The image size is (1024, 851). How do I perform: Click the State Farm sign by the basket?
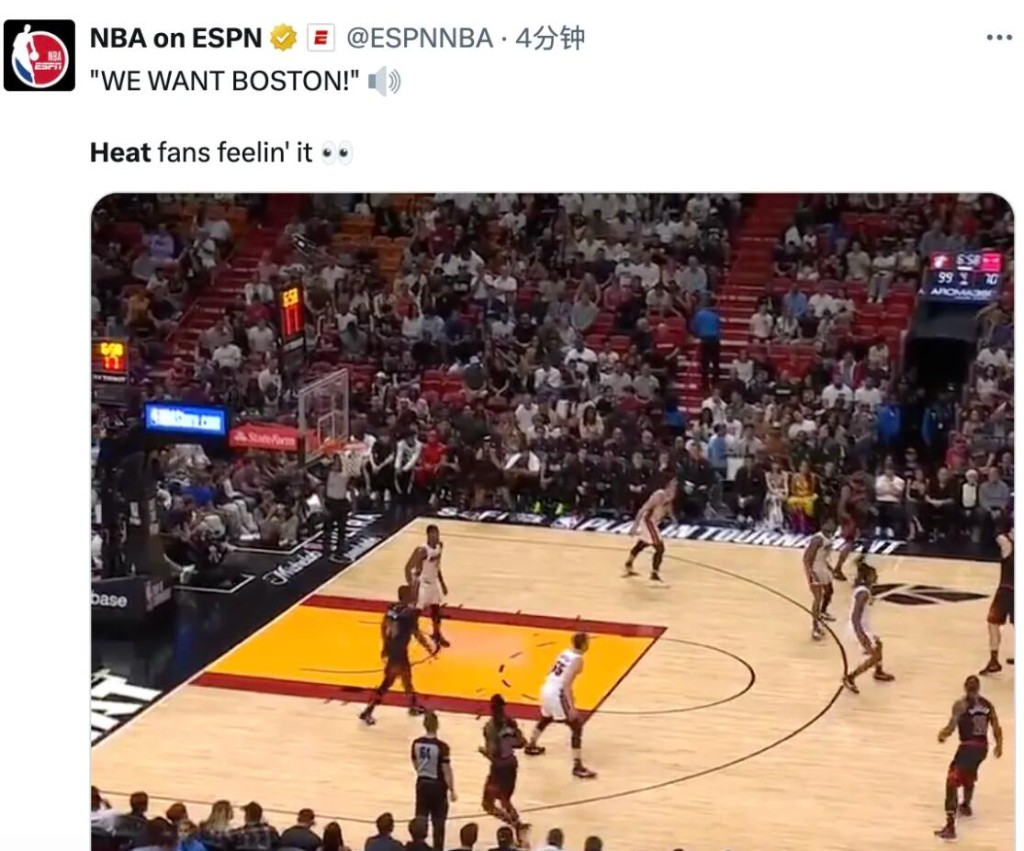[264, 438]
